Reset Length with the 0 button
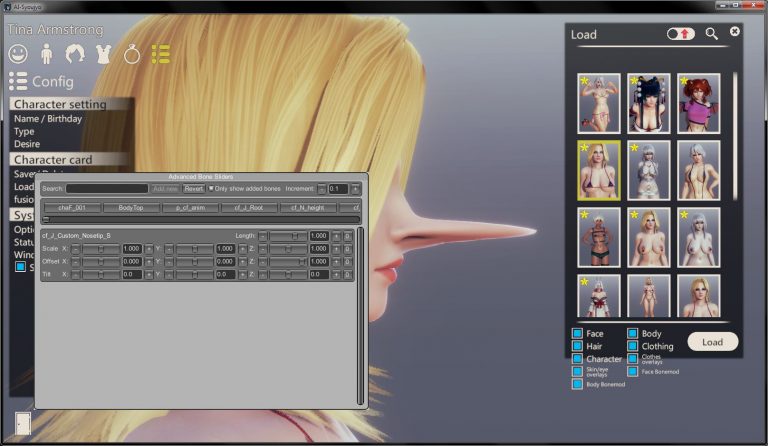 tap(347, 236)
